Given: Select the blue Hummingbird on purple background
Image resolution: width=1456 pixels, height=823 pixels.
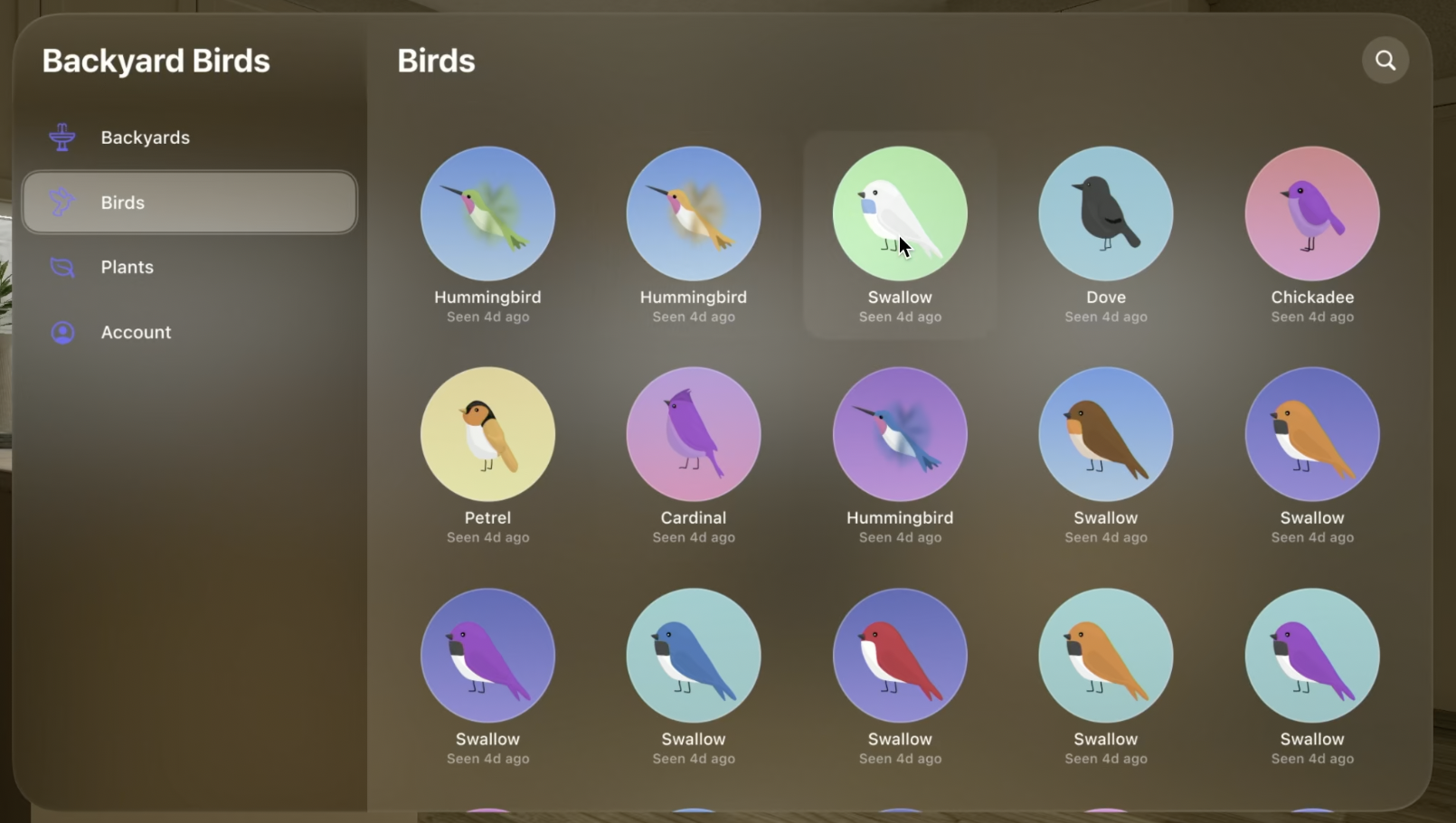Looking at the screenshot, I should pos(900,434).
